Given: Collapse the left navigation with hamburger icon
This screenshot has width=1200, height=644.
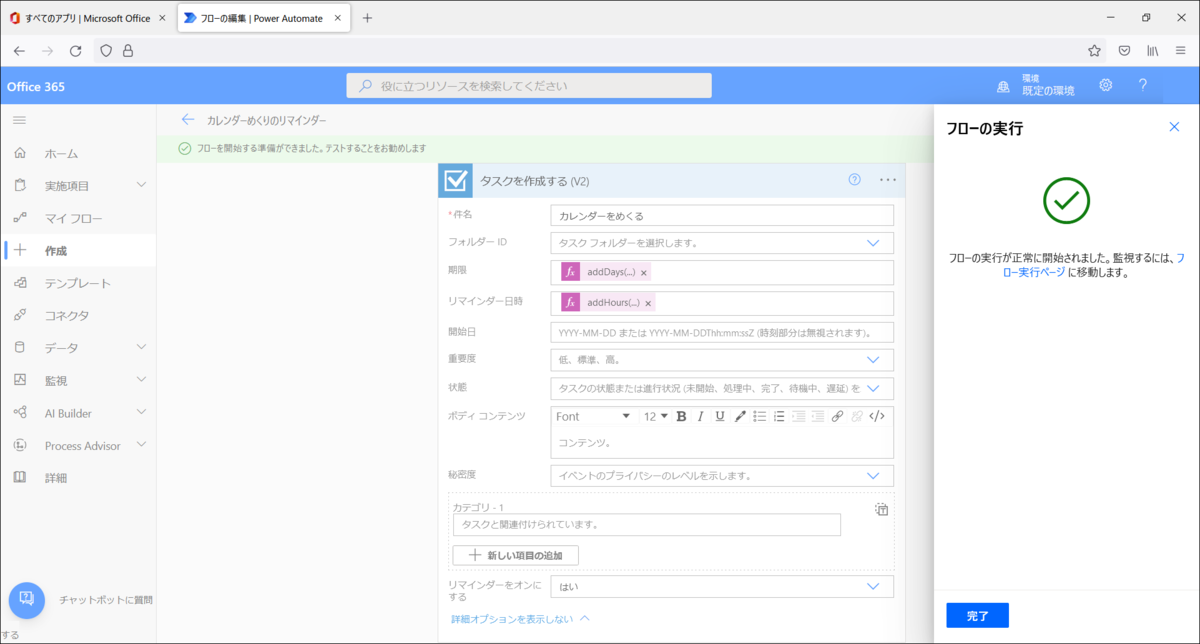Looking at the screenshot, I should point(18,120).
